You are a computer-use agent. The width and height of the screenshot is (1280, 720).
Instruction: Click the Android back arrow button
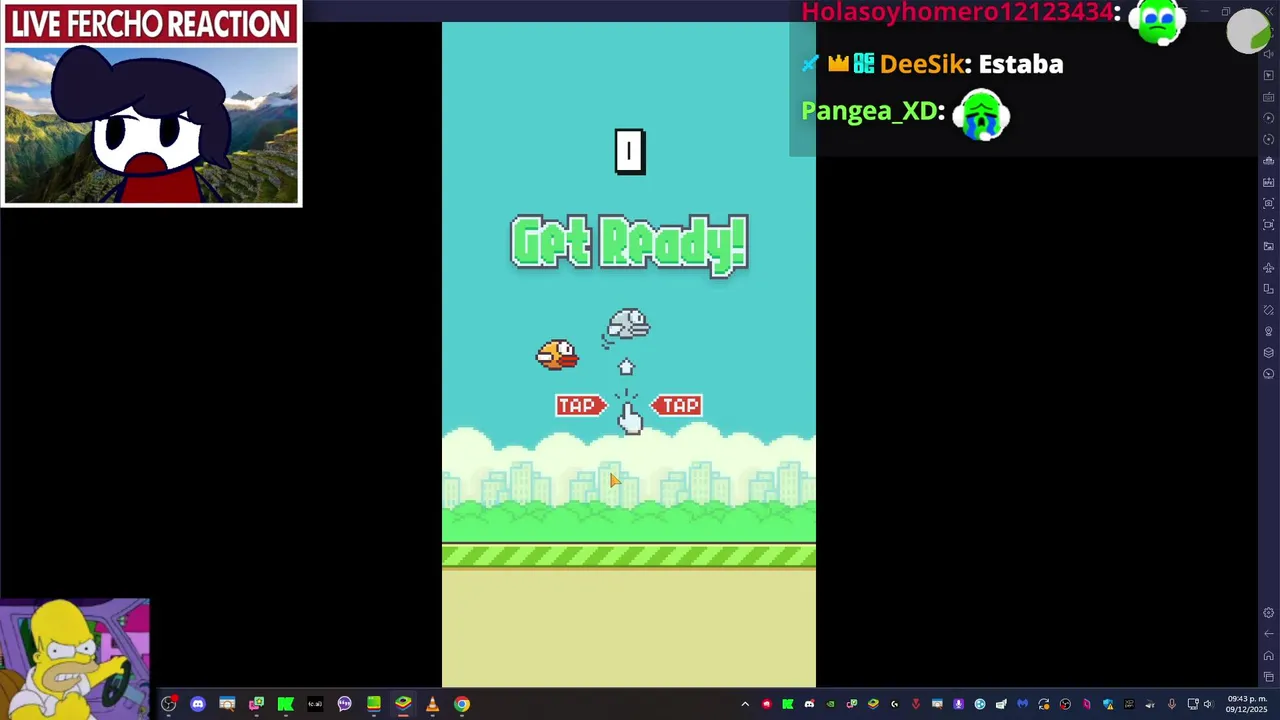point(1269,634)
